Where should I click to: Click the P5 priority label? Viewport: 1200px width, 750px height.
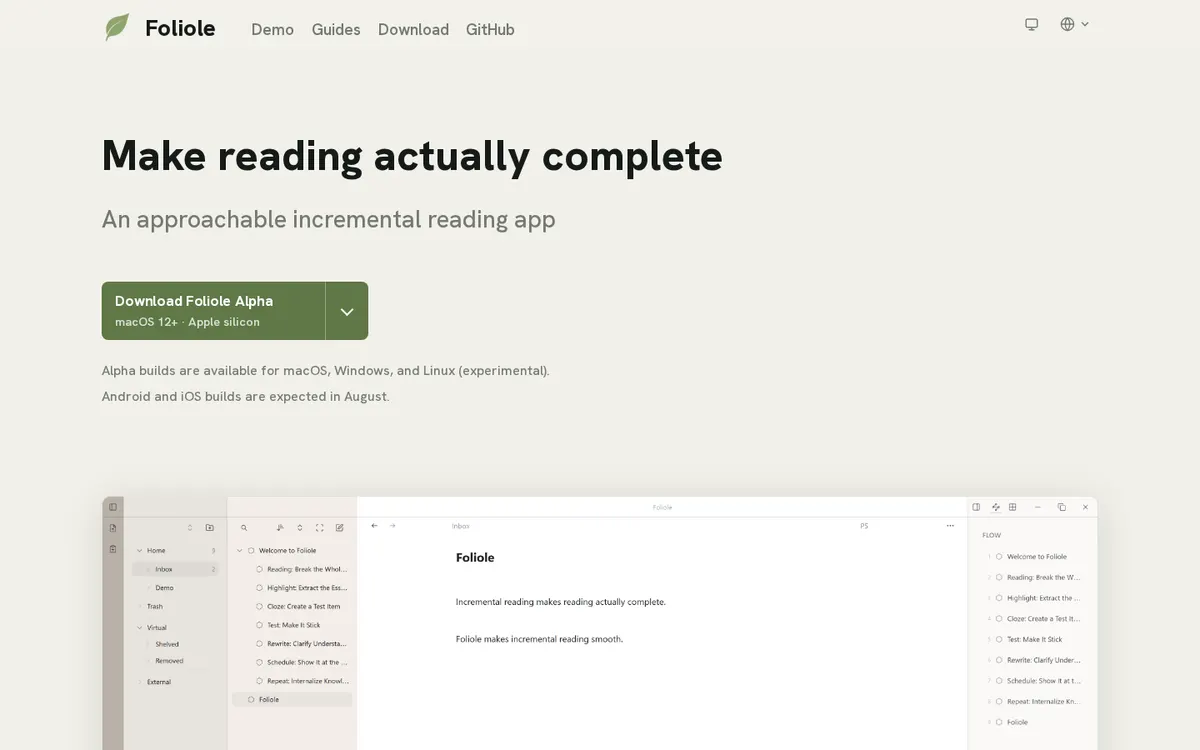pyautogui.click(x=864, y=526)
